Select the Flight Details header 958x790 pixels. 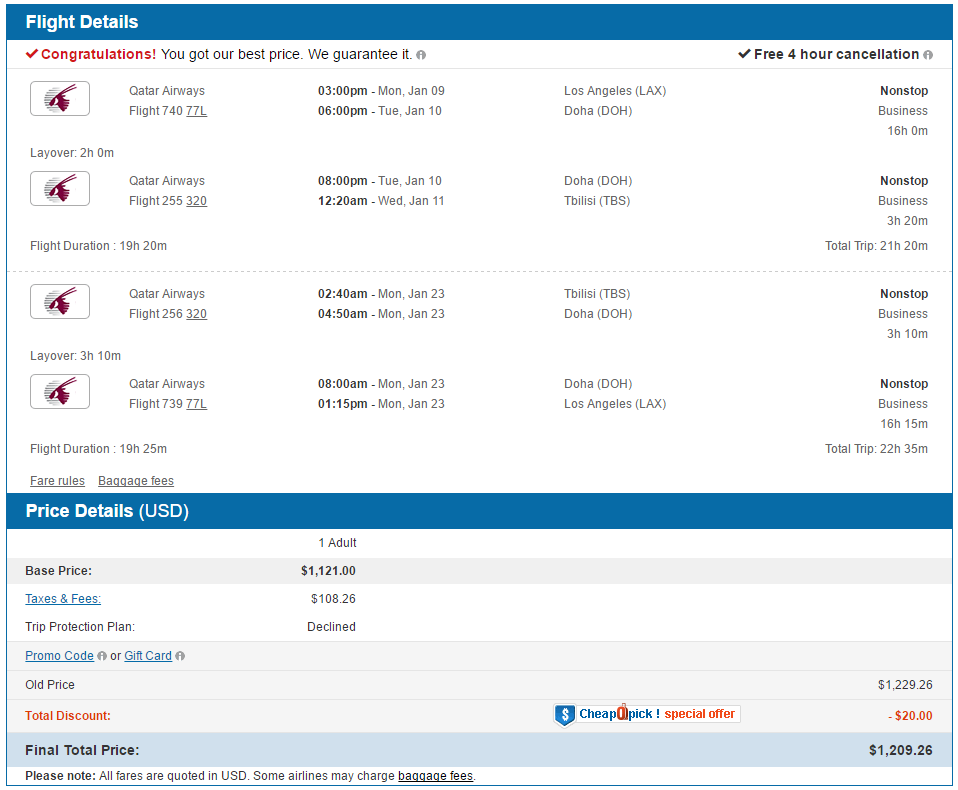(82, 22)
